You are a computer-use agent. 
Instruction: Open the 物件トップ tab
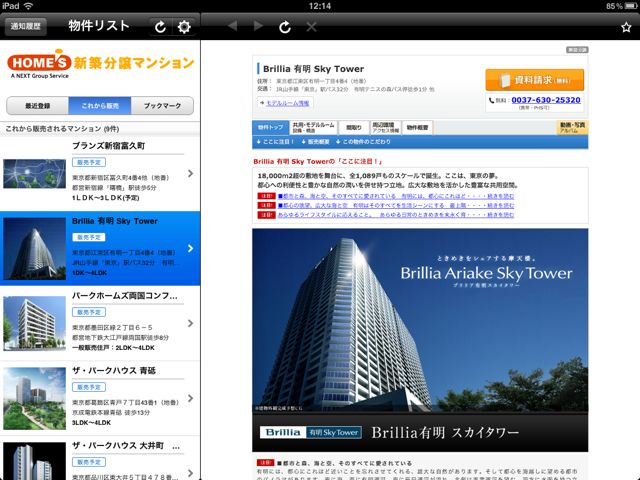point(270,127)
